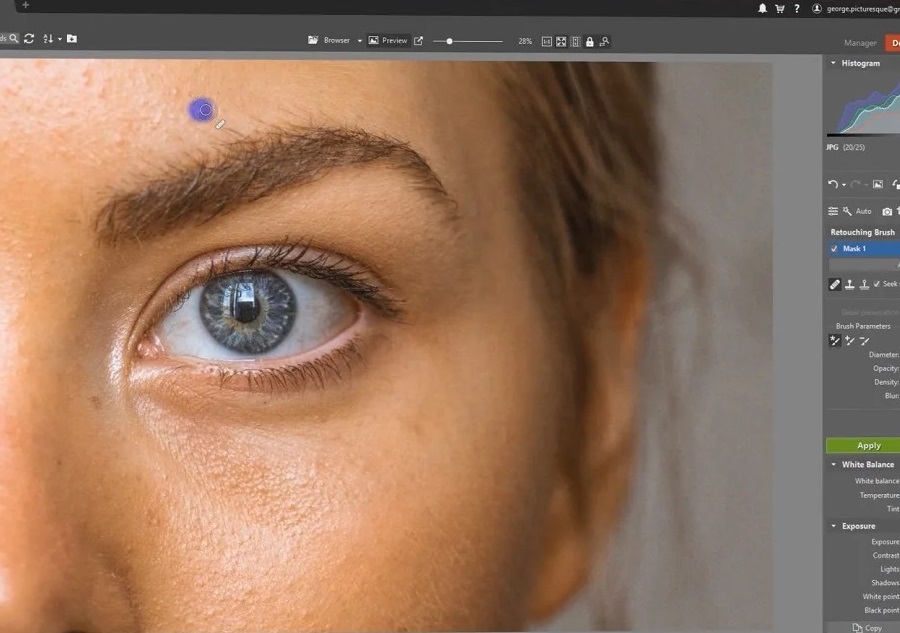Viewport: 900px width, 633px height.
Task: Click the search magnifier icon
Action: 14,38
